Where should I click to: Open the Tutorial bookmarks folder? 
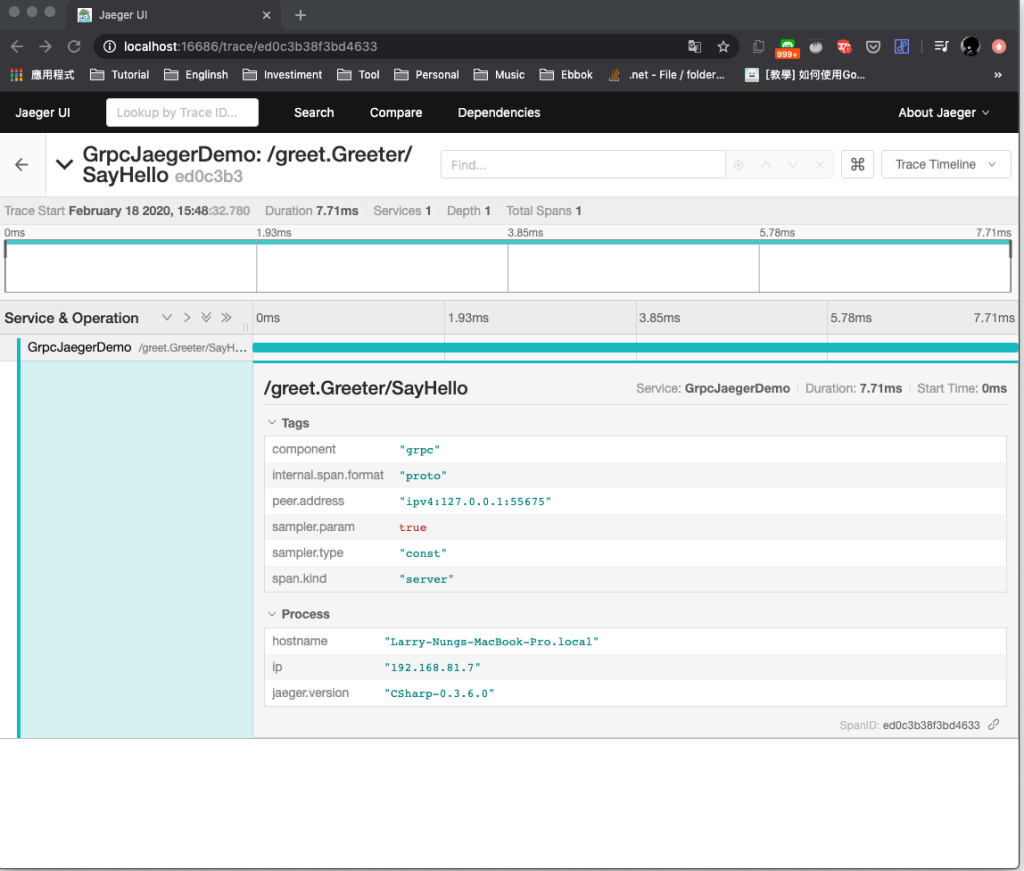120,74
